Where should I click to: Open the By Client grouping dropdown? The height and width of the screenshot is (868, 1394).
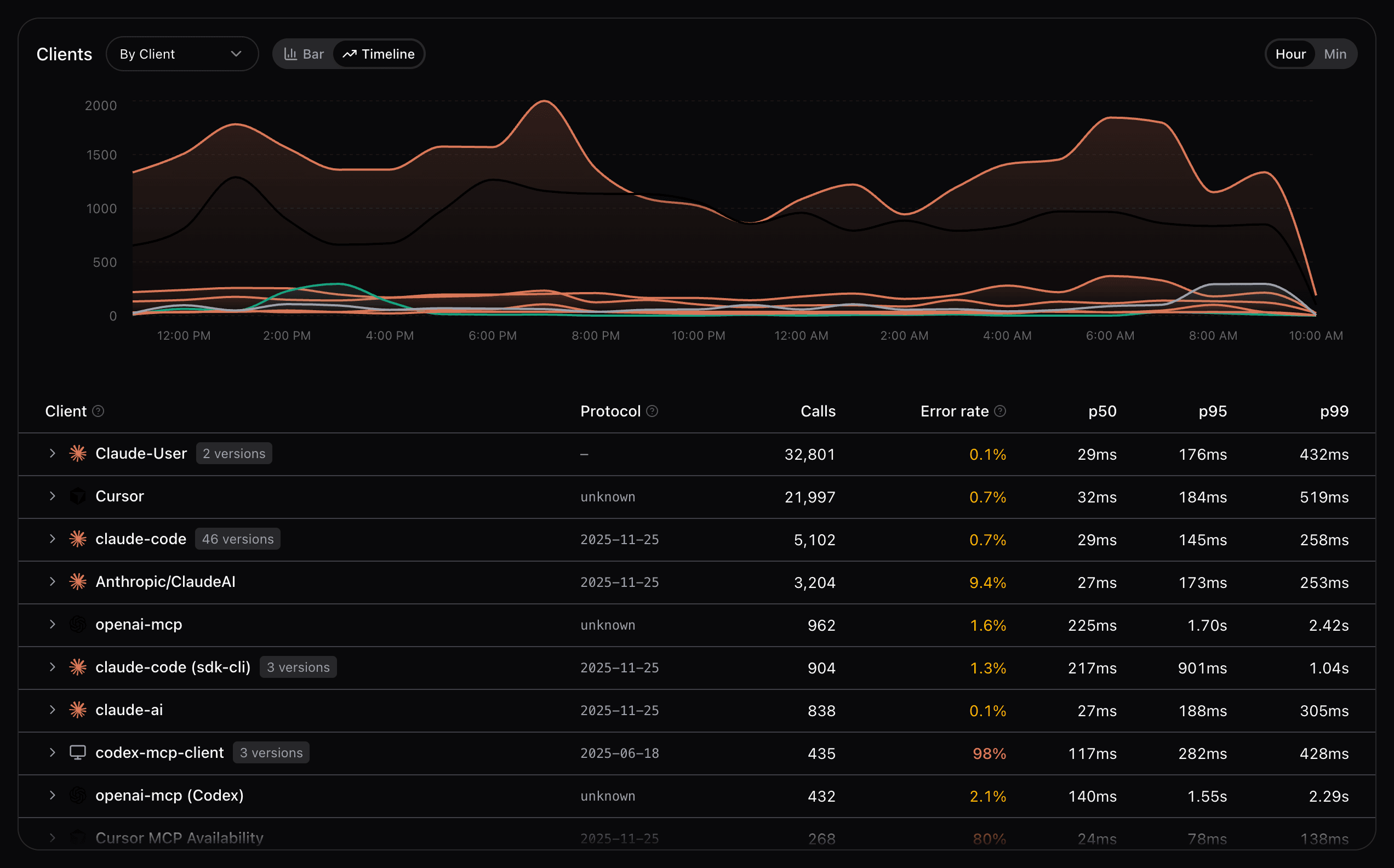point(182,54)
